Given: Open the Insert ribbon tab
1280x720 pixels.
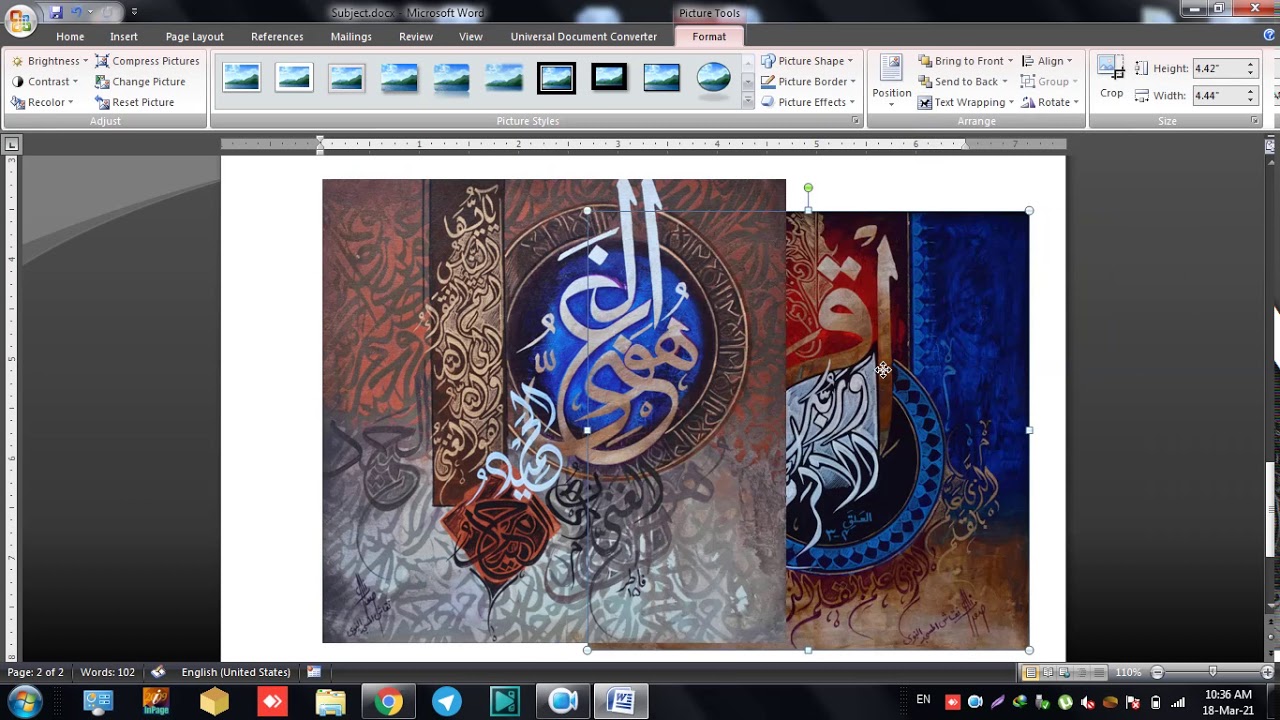Looking at the screenshot, I should pyautogui.click(x=124, y=36).
